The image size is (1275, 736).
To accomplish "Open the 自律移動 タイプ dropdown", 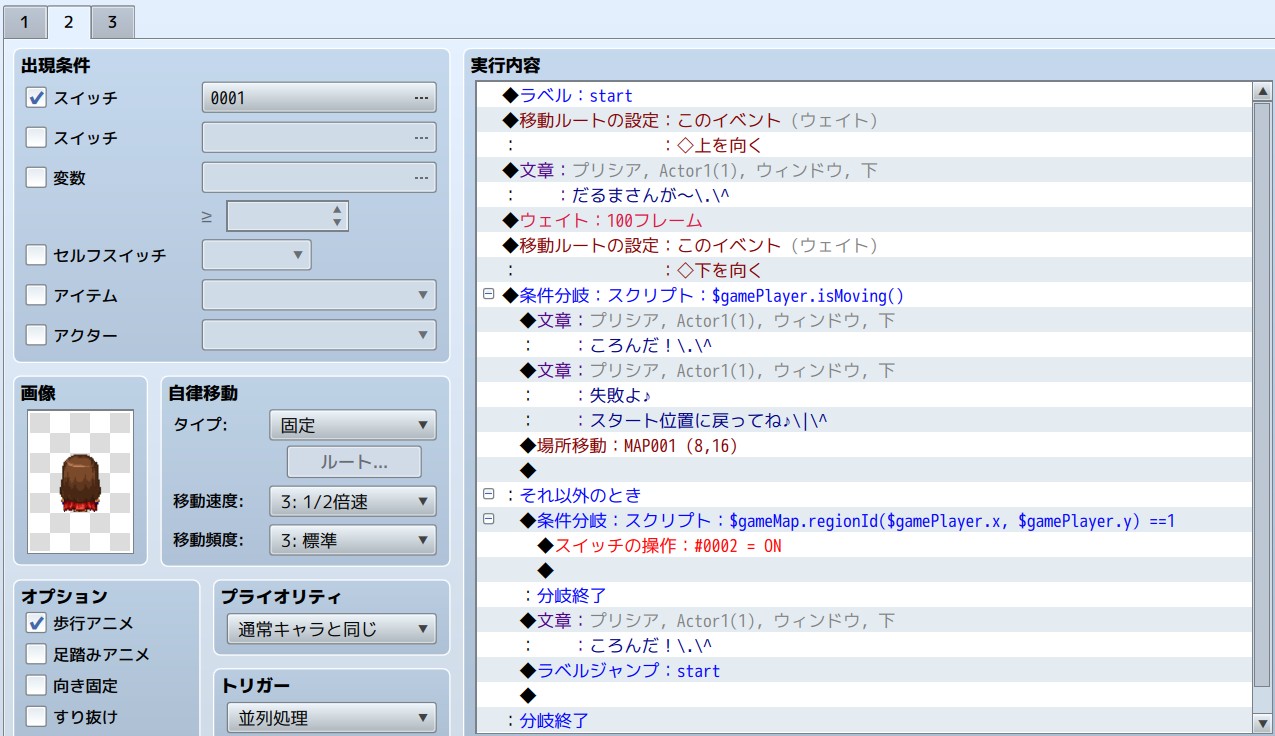I will point(352,425).
